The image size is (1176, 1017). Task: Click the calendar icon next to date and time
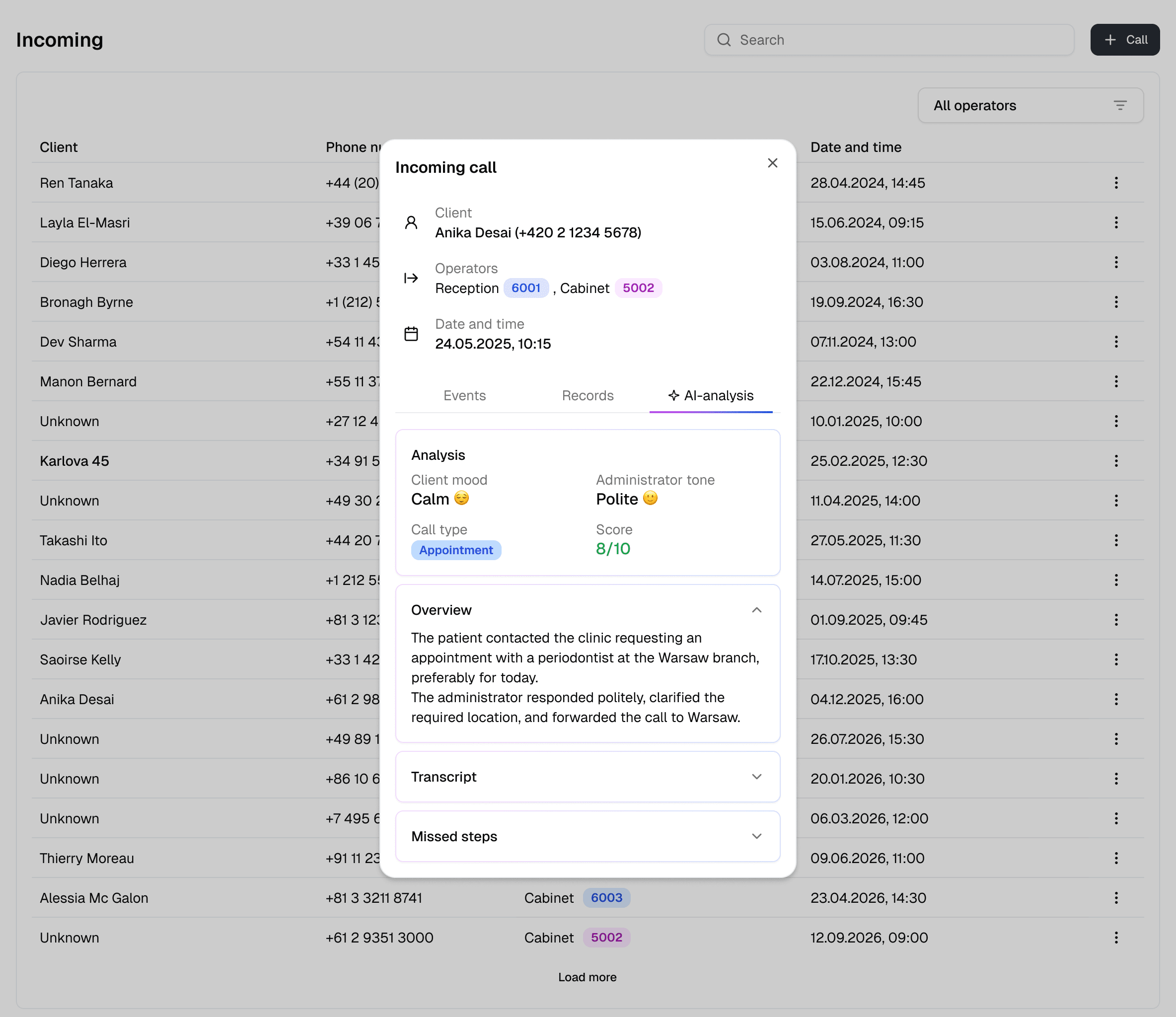(412, 334)
